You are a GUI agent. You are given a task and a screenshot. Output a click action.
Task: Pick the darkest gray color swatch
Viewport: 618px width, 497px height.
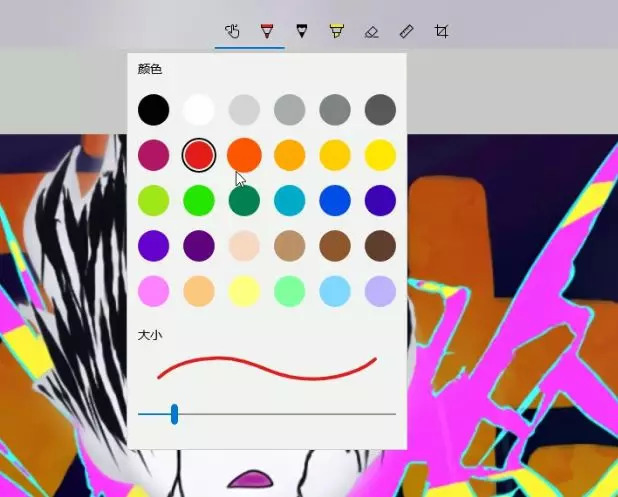380,110
